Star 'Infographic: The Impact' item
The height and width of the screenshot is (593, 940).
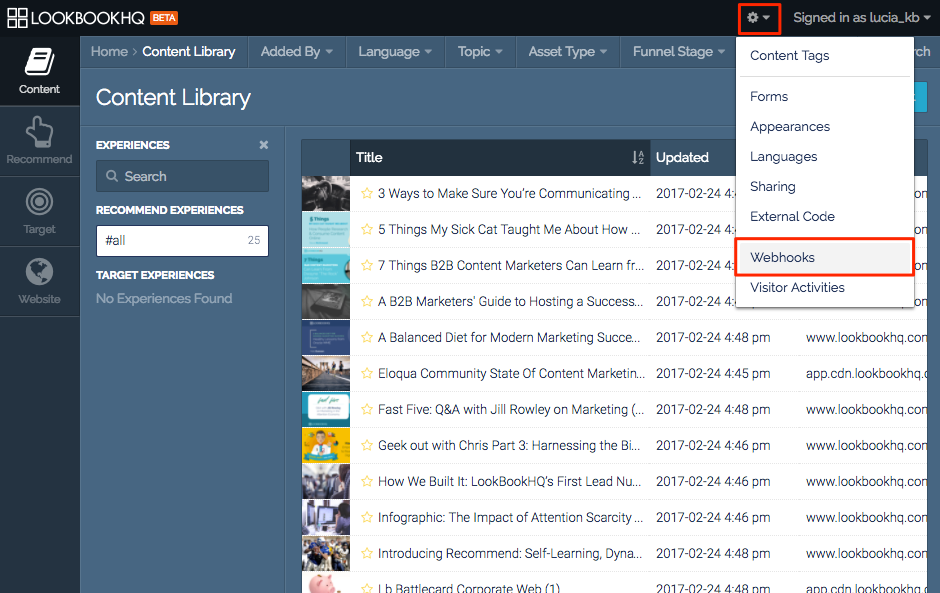pos(367,517)
